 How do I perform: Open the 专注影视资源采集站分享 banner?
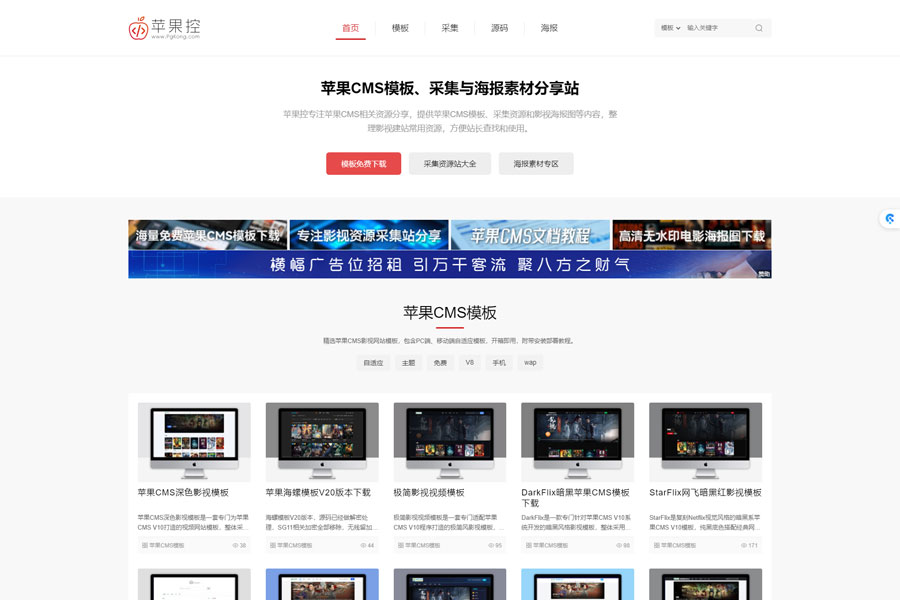click(369, 235)
